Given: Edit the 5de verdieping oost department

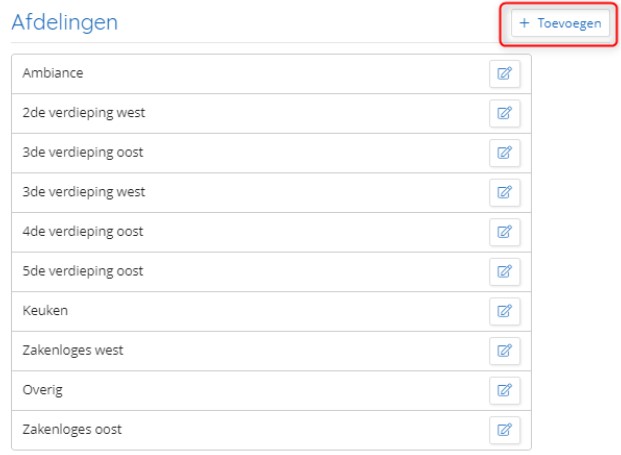Looking at the screenshot, I should (505, 272).
